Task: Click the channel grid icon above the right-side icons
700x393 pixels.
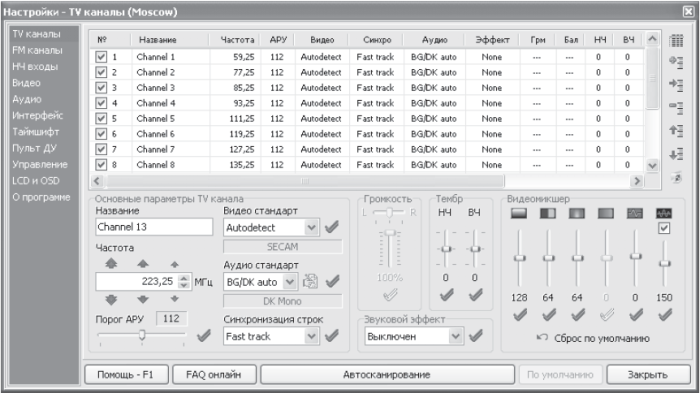Action: pos(676,41)
